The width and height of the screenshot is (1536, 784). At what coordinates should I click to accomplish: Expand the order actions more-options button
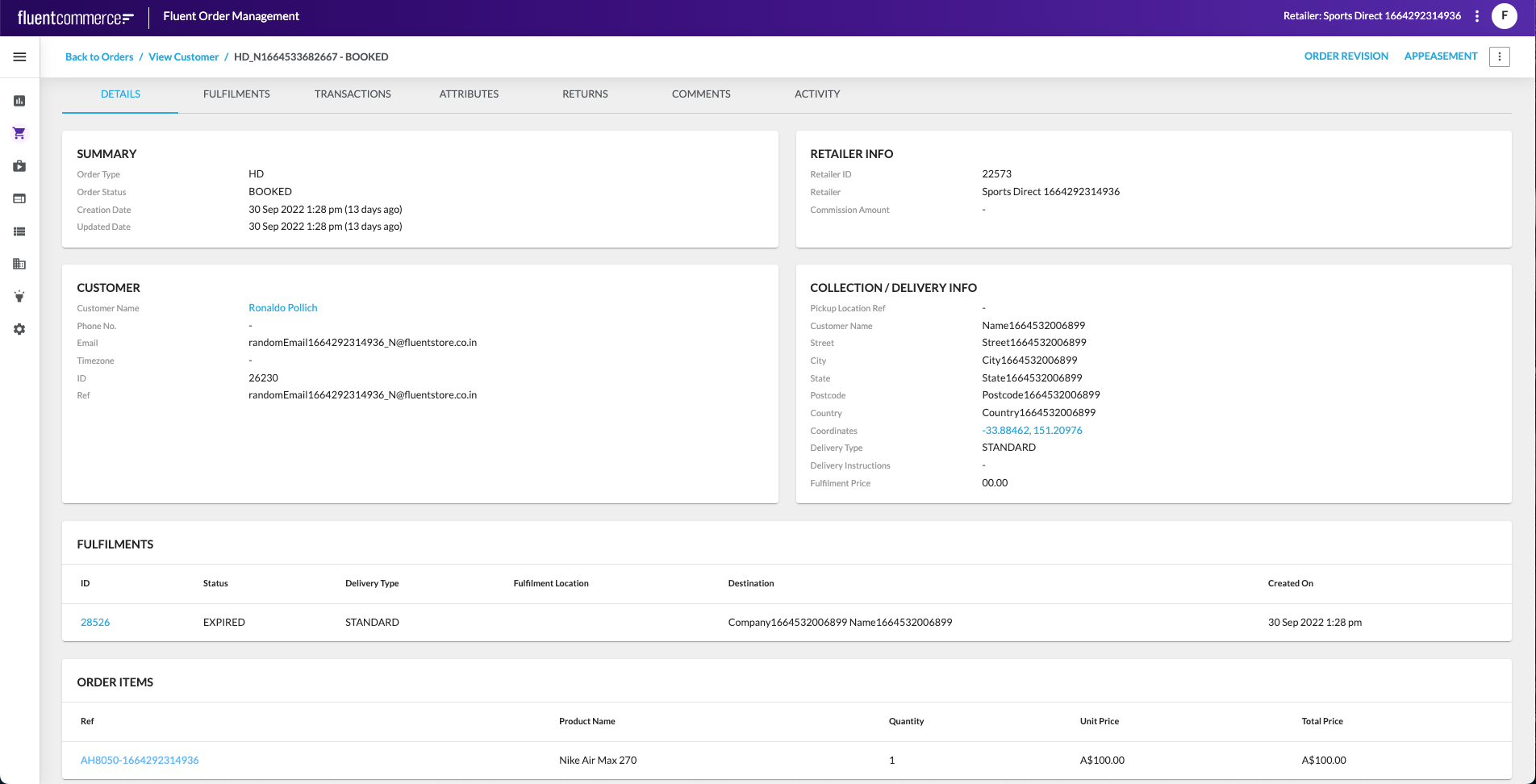[x=1499, y=56]
